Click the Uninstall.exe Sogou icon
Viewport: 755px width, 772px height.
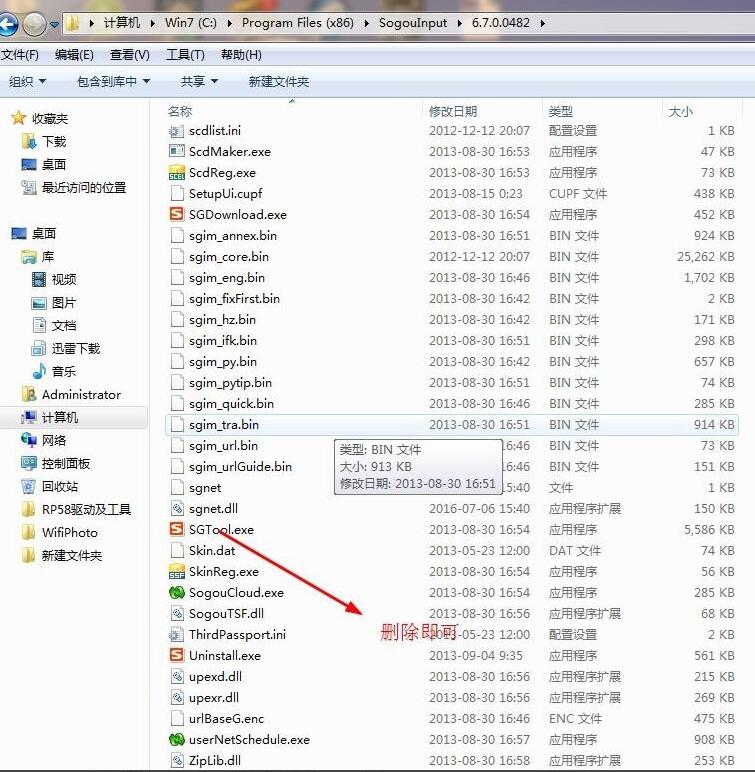(x=176, y=655)
